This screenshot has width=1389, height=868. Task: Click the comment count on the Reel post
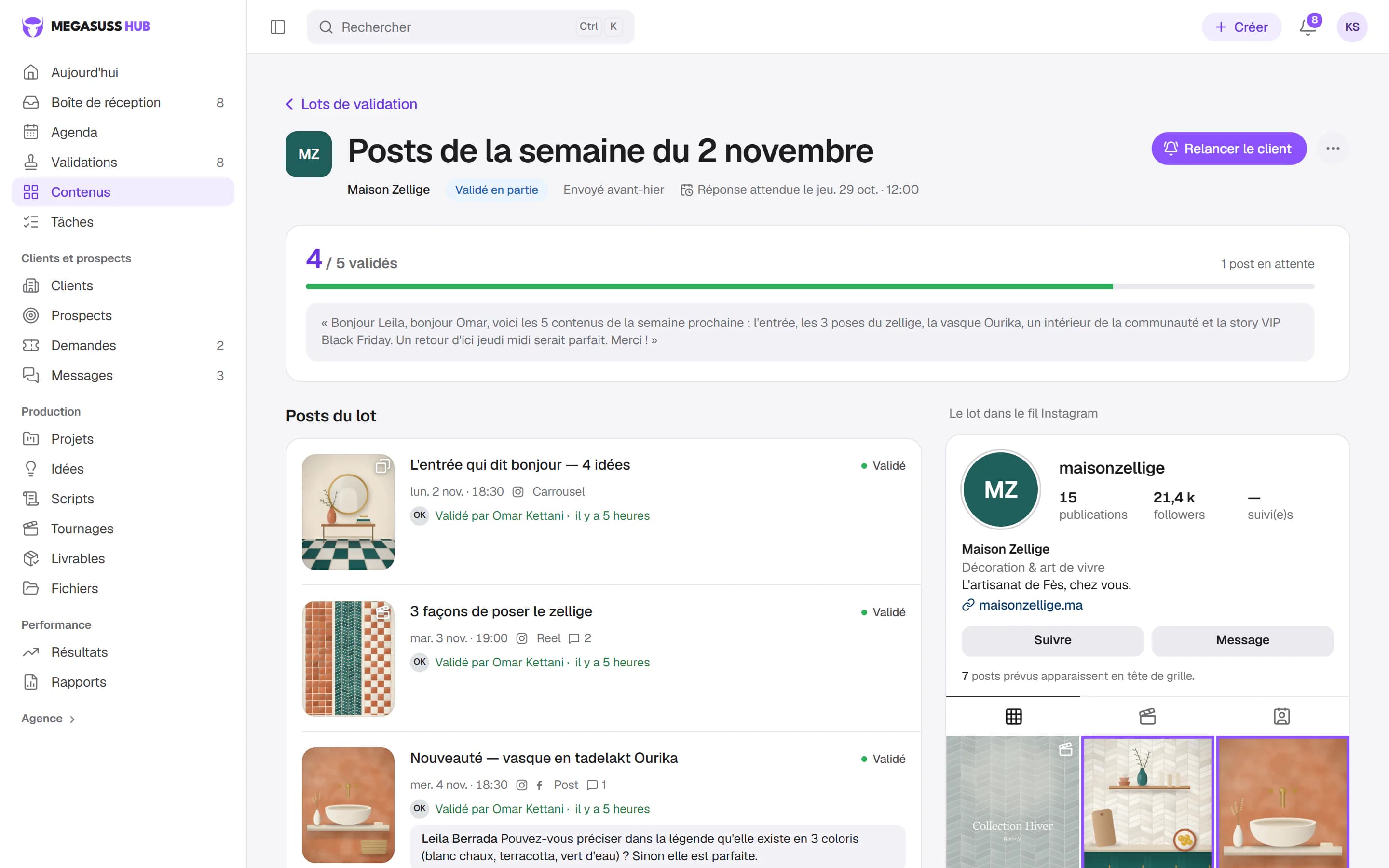click(580, 638)
